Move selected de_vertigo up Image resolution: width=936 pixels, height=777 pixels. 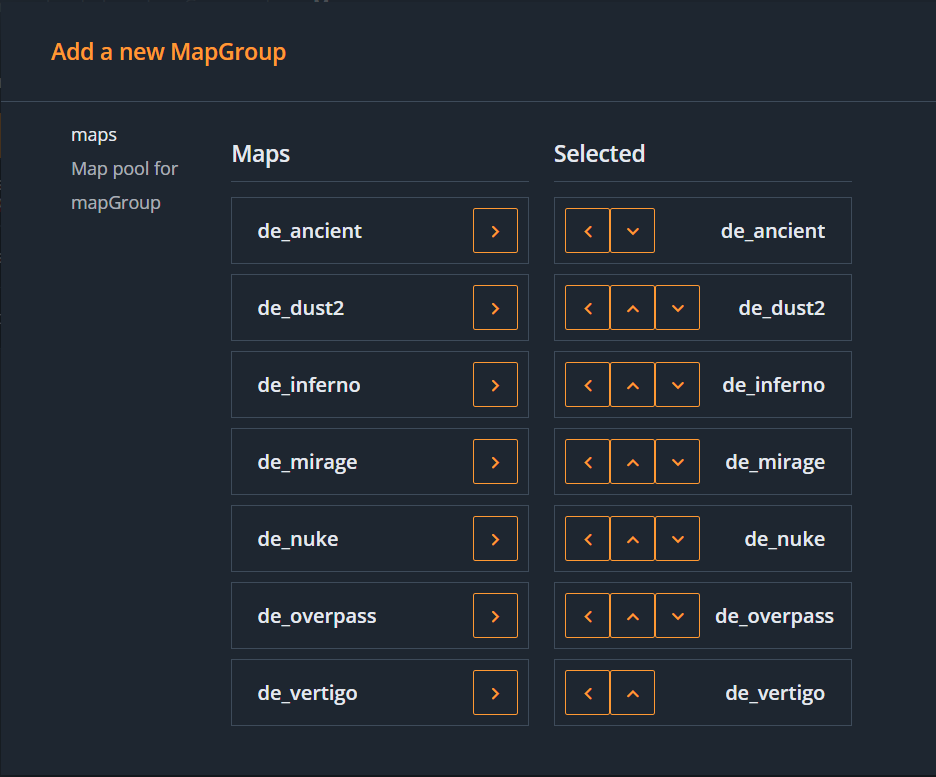pyautogui.click(x=632, y=693)
